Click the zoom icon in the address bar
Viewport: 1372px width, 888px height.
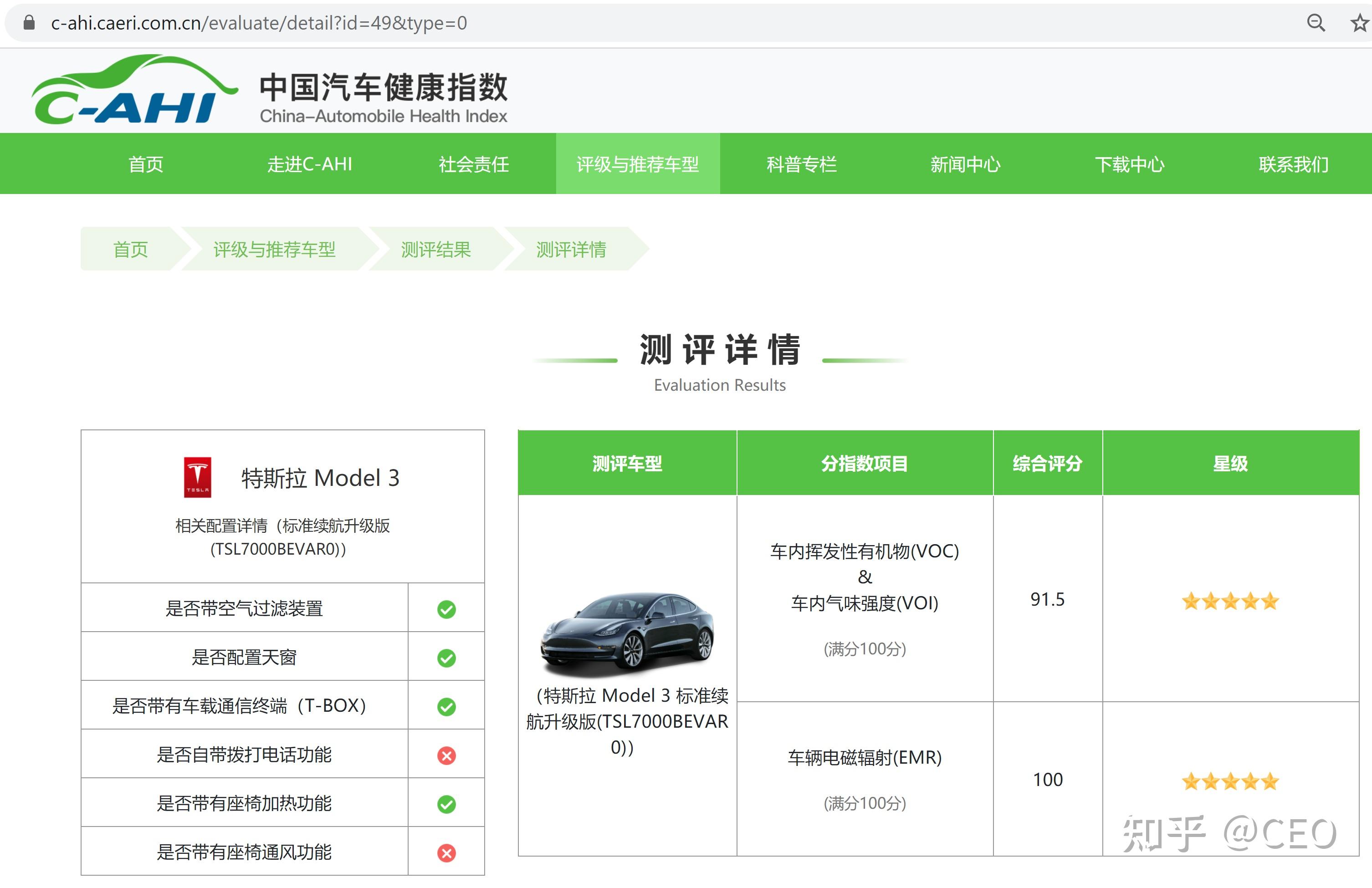[x=1316, y=23]
